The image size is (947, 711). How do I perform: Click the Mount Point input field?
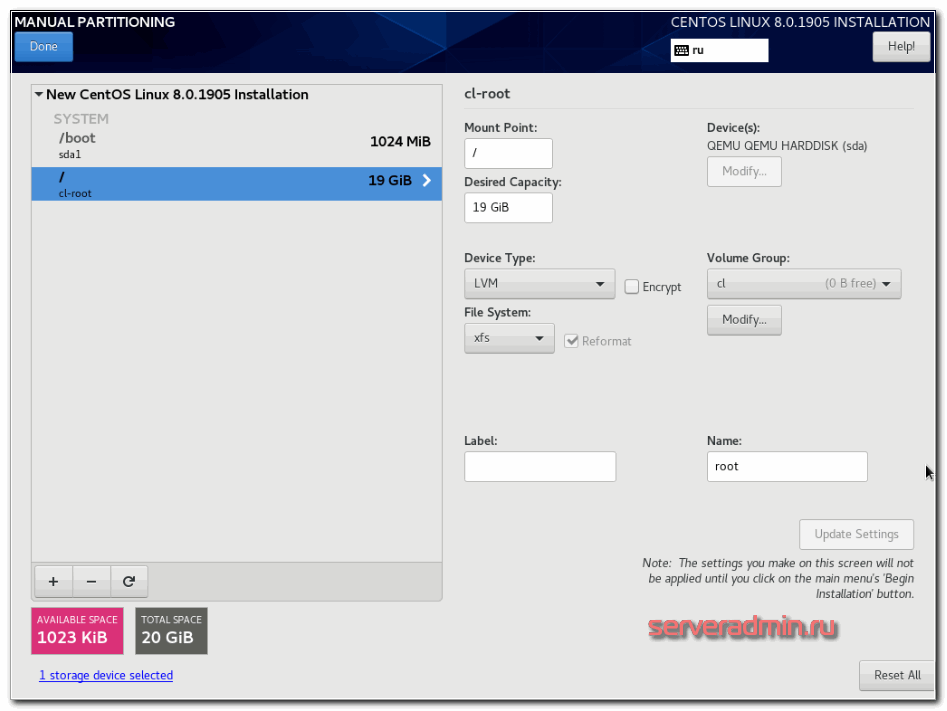(508, 153)
